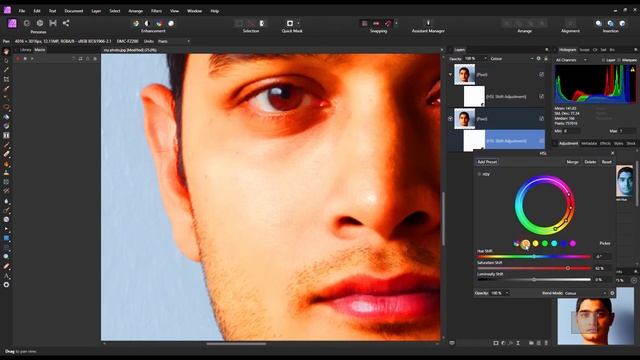Open the Effects panel tab
Image resolution: width=640 pixels, height=360 pixels.
click(x=605, y=143)
